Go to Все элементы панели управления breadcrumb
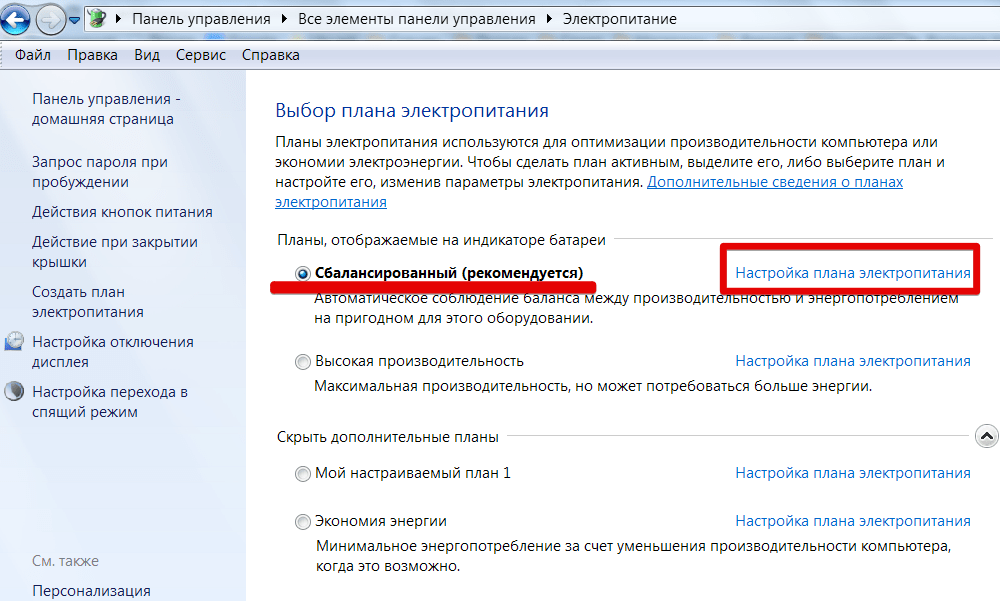 416,19
